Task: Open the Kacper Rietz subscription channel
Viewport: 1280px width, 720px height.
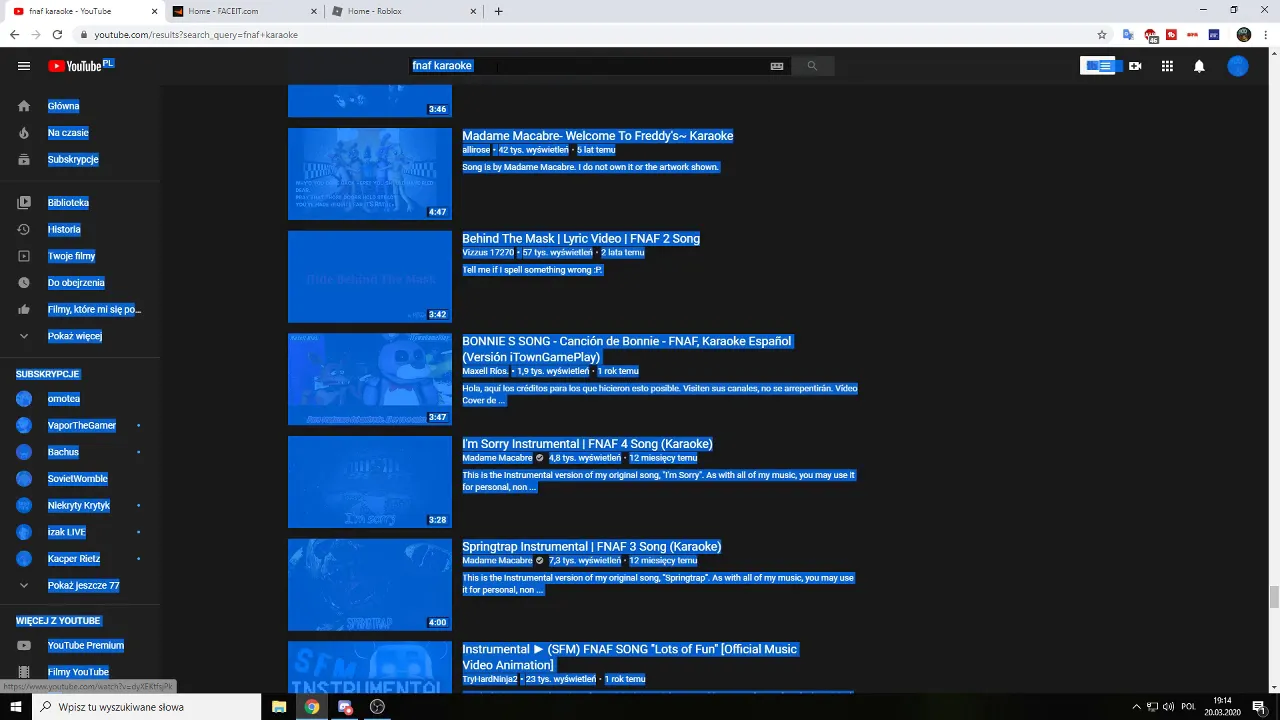Action: (x=73, y=559)
